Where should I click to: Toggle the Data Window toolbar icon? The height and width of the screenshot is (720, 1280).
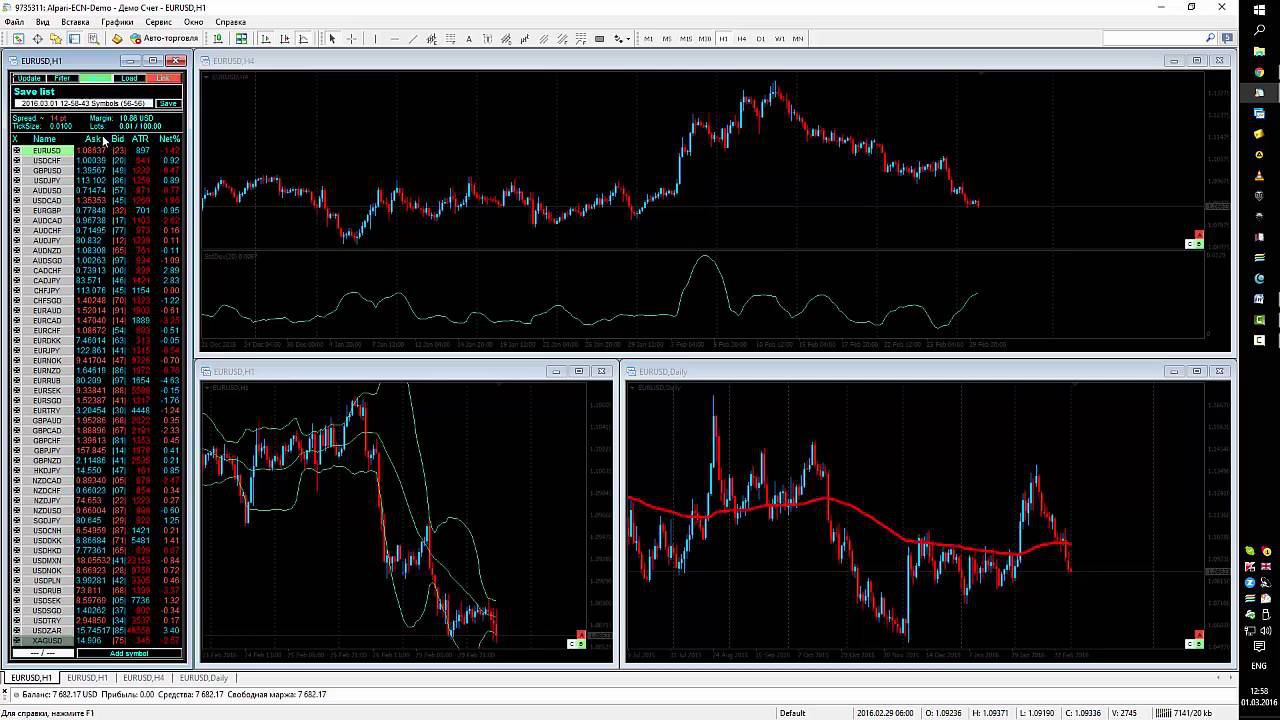tap(37, 38)
